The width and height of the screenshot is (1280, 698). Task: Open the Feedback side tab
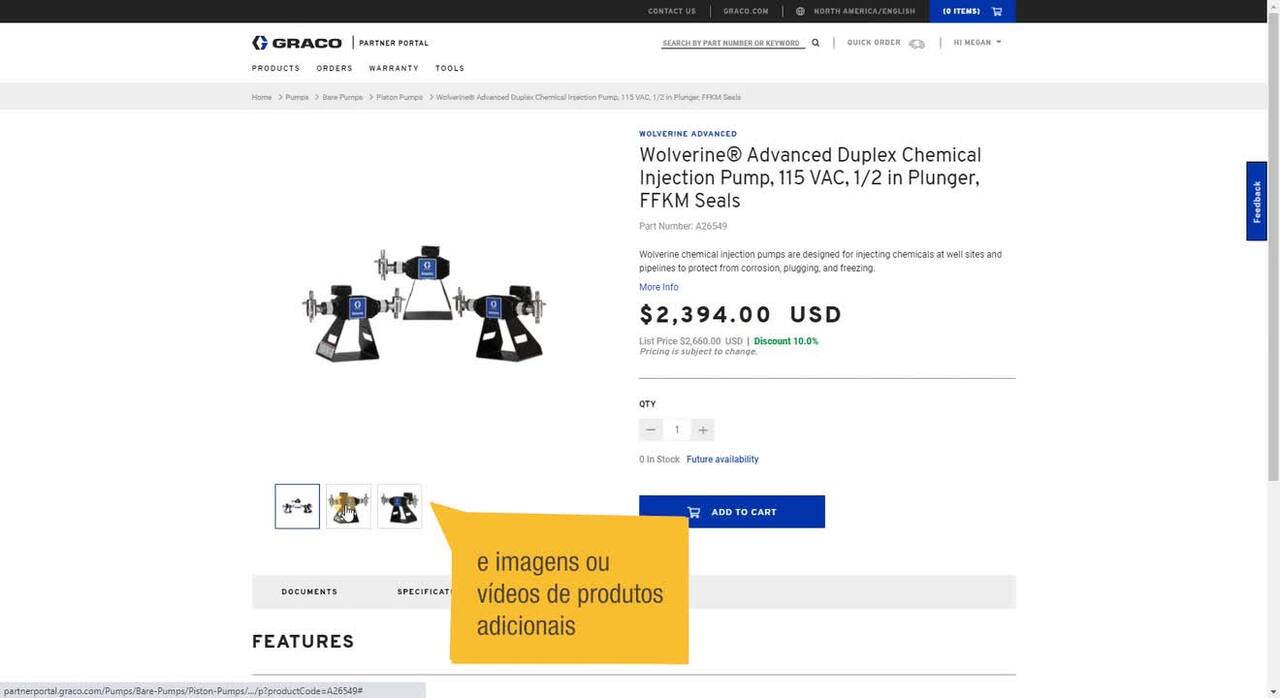tap(1257, 201)
